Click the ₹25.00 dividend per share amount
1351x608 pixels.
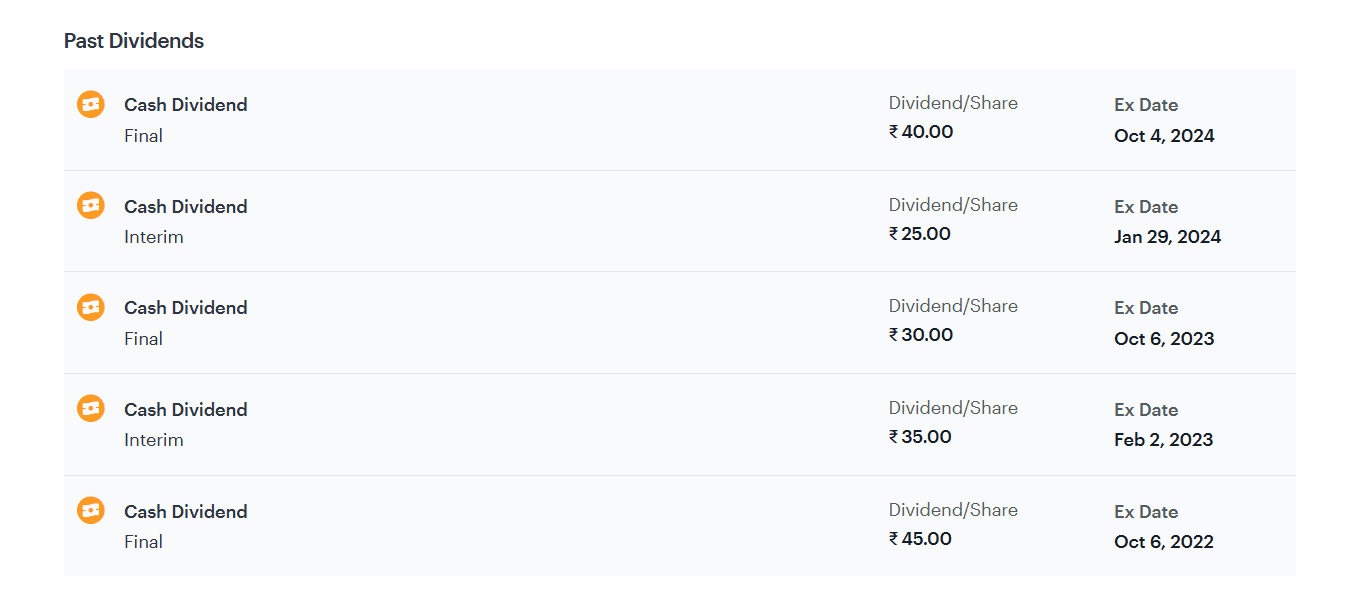pos(920,234)
